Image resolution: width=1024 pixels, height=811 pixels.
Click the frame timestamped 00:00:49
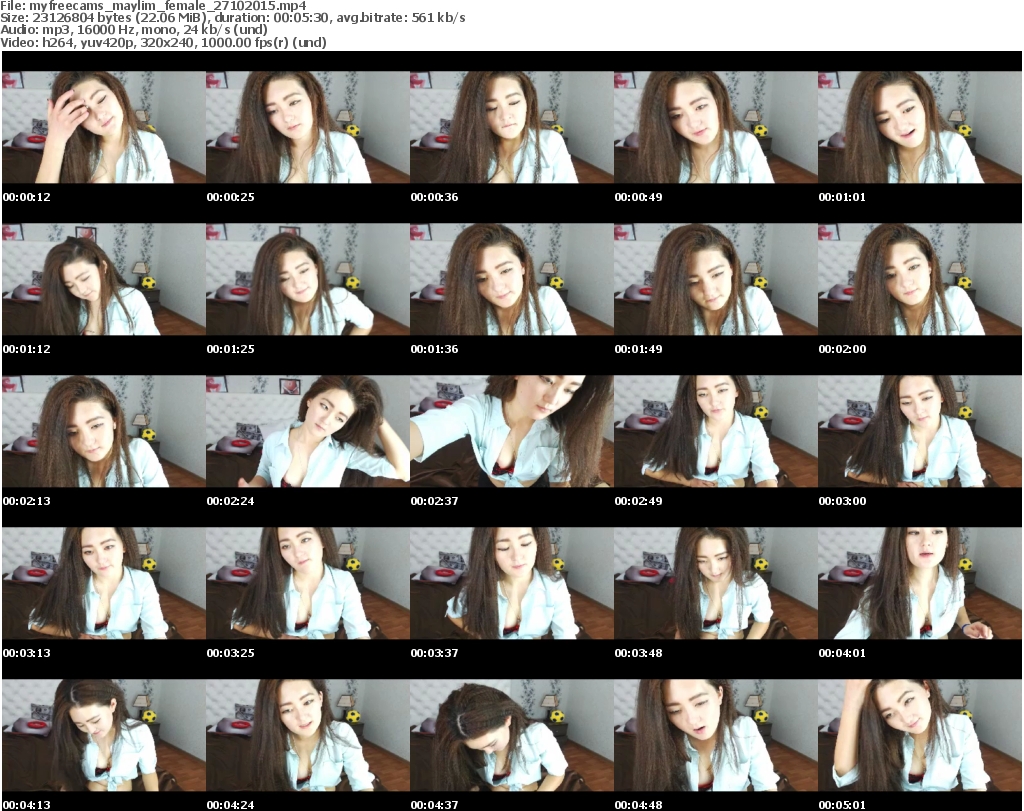(x=716, y=127)
